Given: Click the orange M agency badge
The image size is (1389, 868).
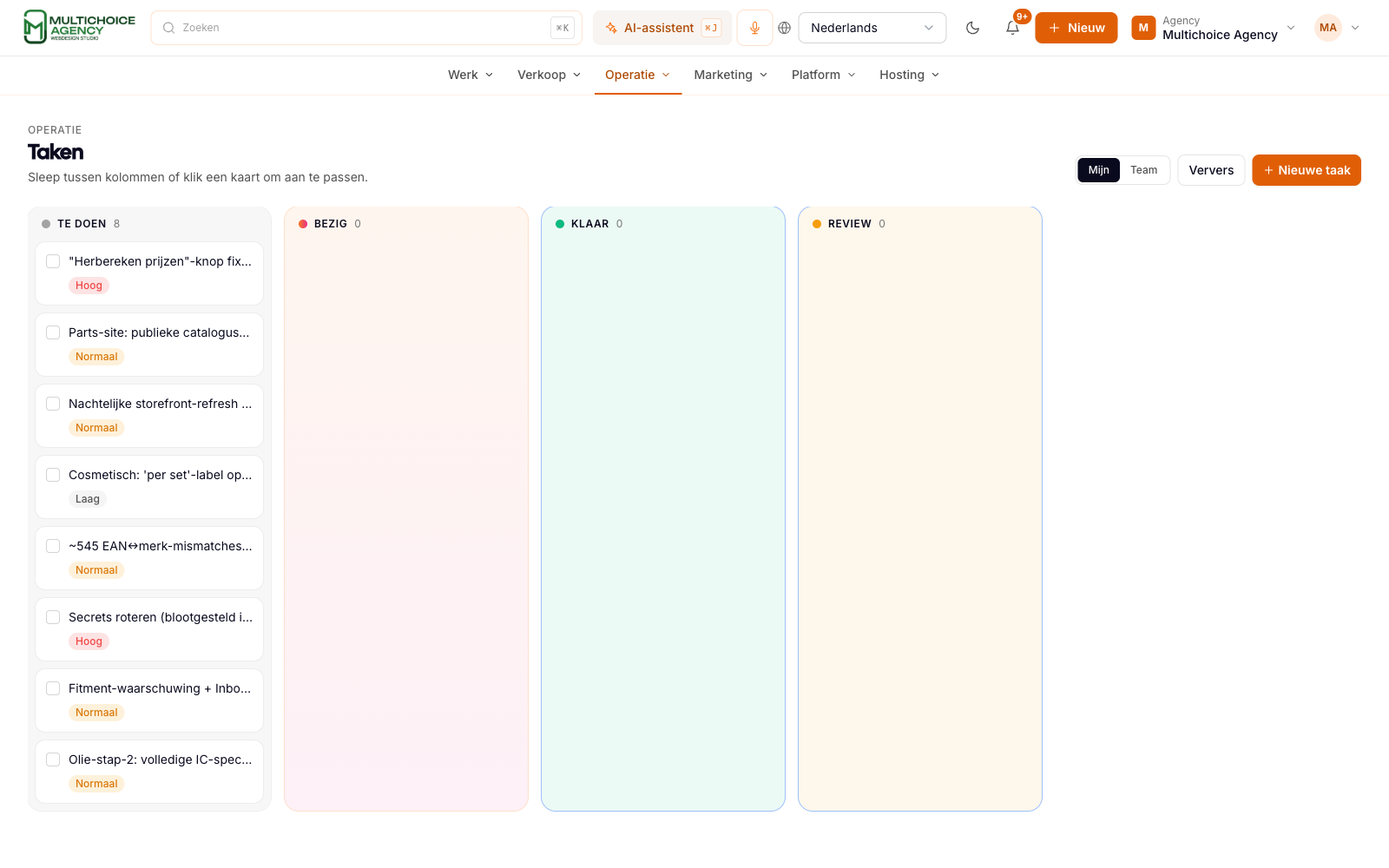Looking at the screenshot, I should [1143, 28].
